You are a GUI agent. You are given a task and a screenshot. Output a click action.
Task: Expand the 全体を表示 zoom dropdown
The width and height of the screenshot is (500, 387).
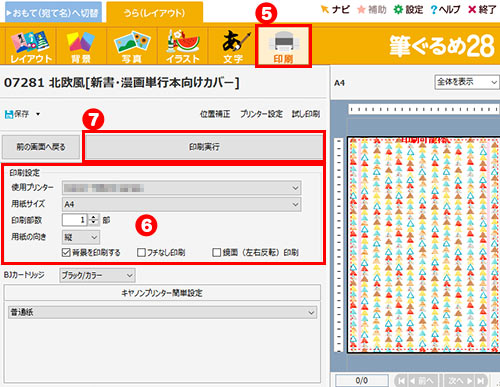[x=467, y=82]
